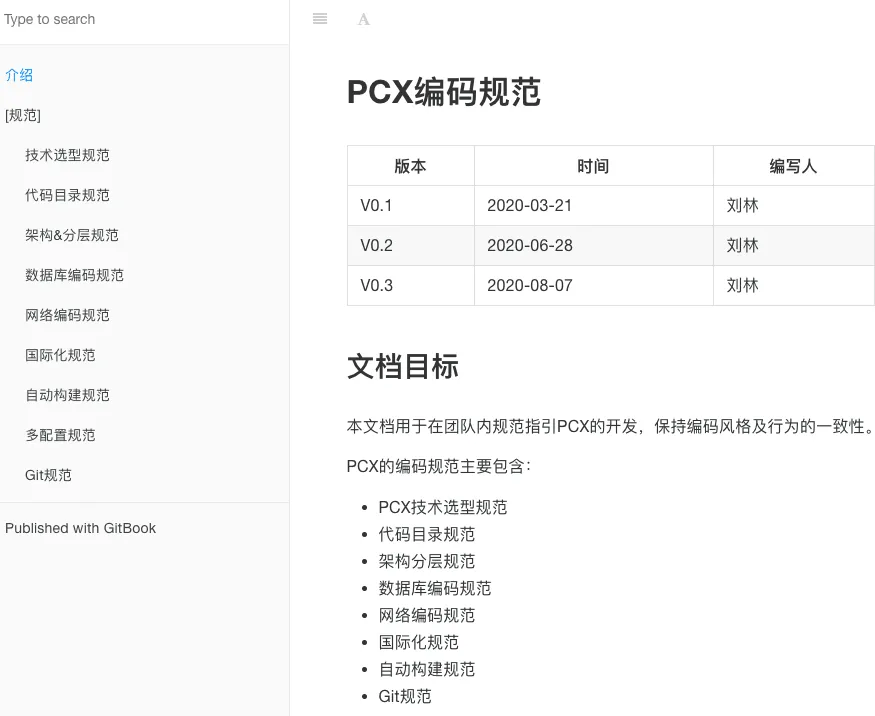Open 自动构建规范 in the sidebar
The image size is (875, 716).
click(x=67, y=395)
